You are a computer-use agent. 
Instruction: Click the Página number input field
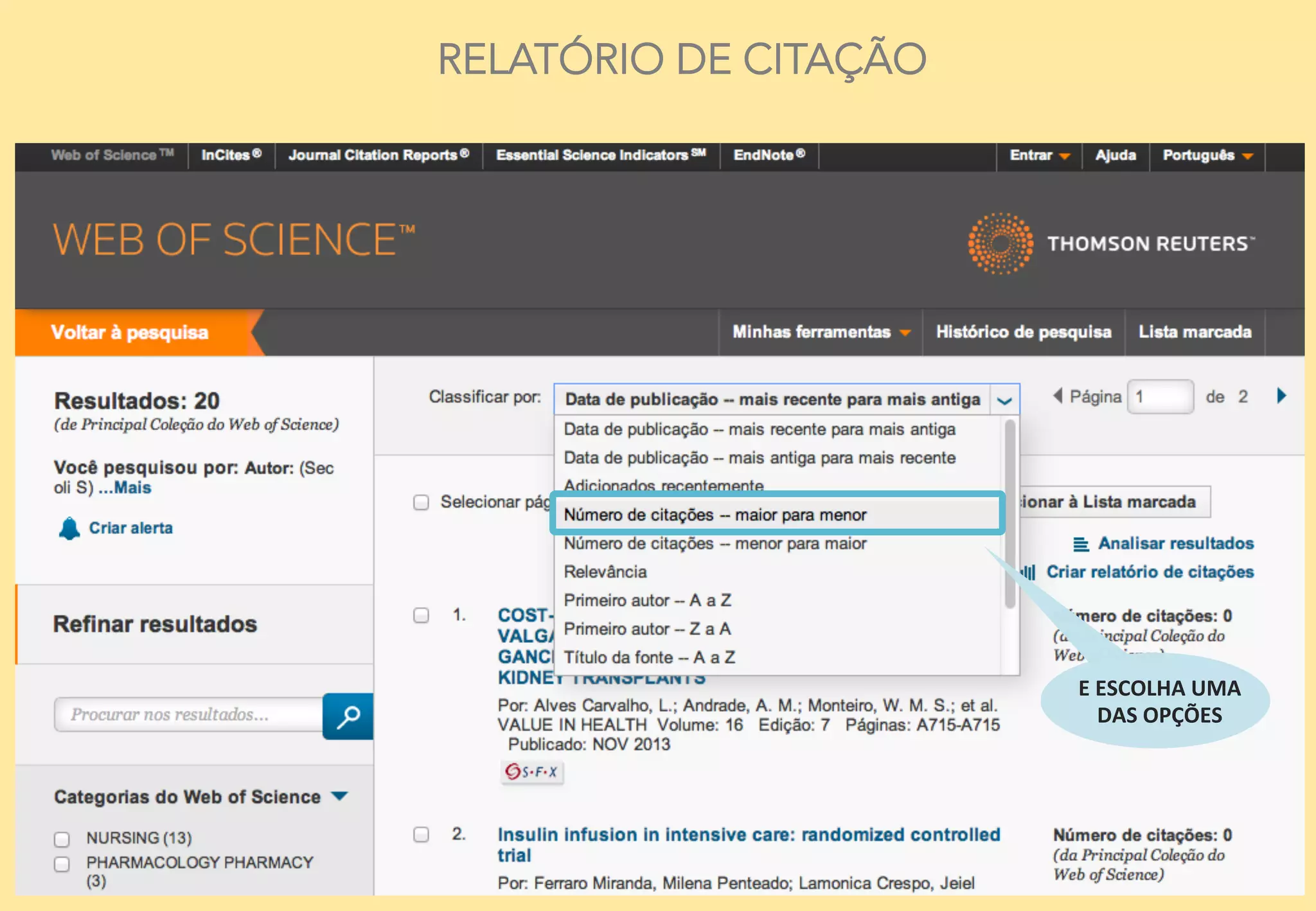pyautogui.click(x=1160, y=396)
